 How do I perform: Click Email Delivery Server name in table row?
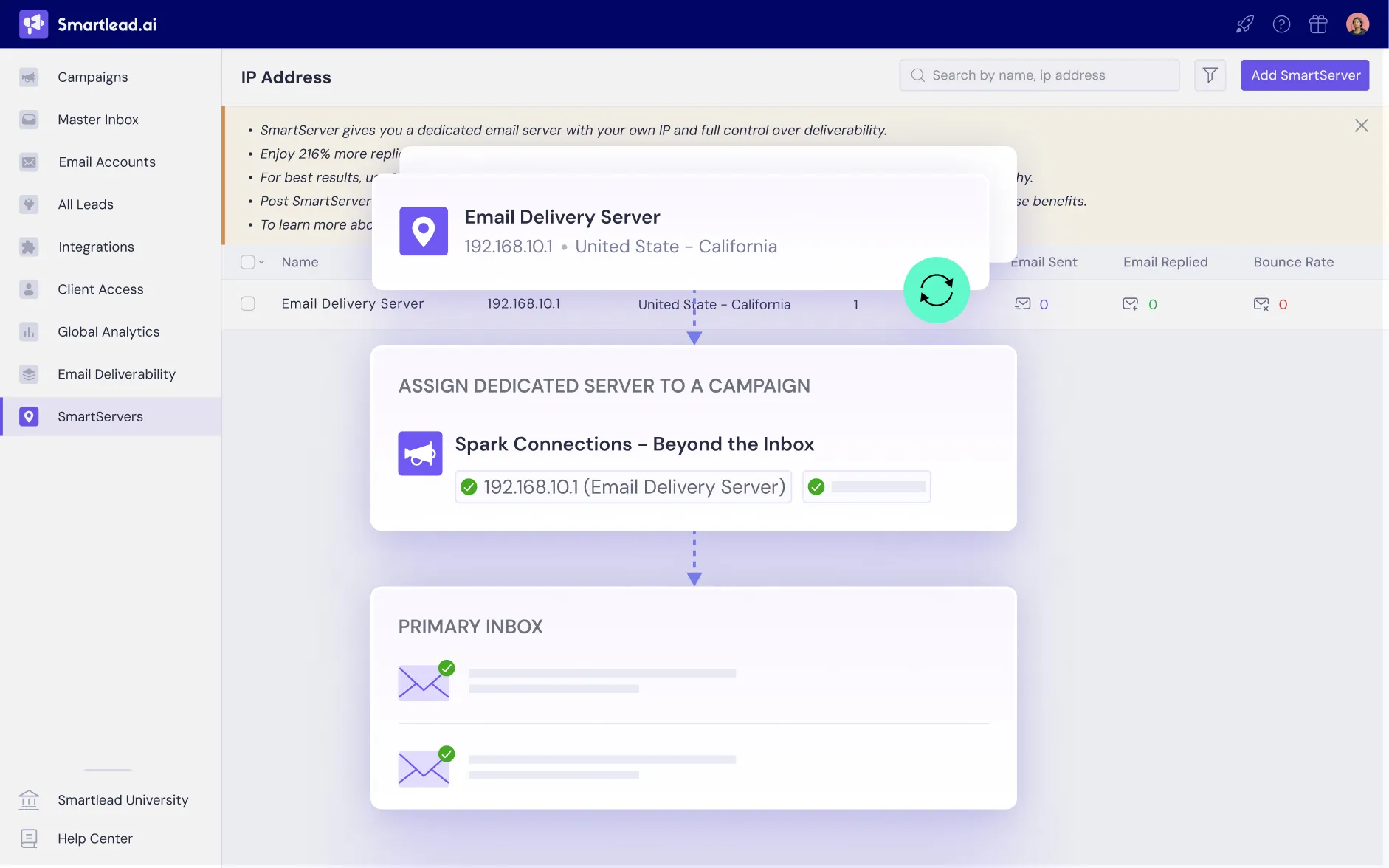coord(353,304)
